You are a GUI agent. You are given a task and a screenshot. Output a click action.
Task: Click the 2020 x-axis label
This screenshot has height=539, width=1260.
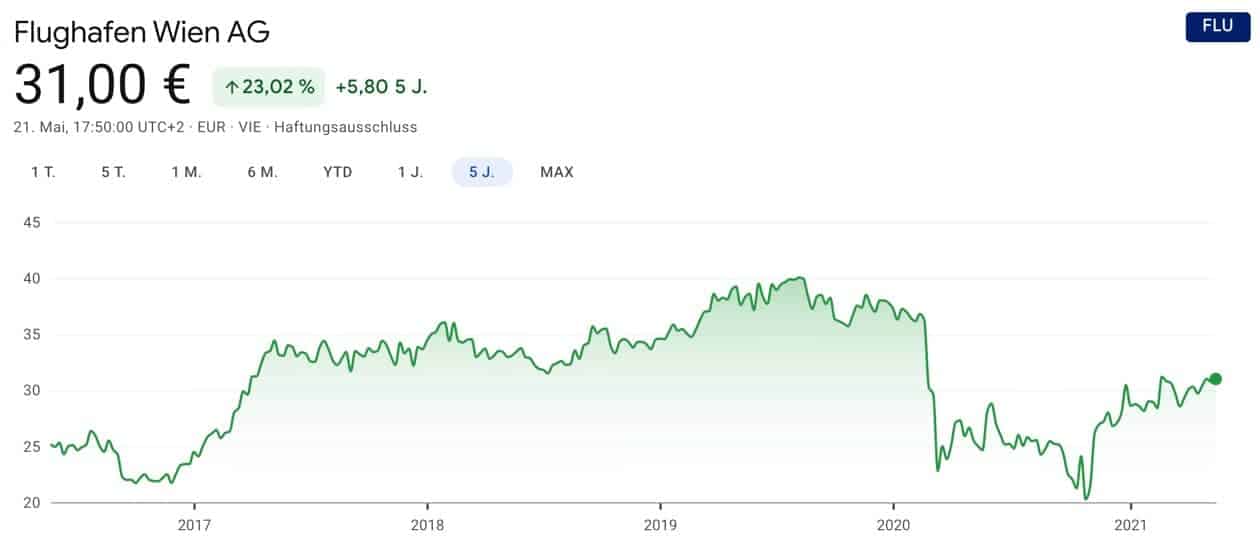click(893, 524)
